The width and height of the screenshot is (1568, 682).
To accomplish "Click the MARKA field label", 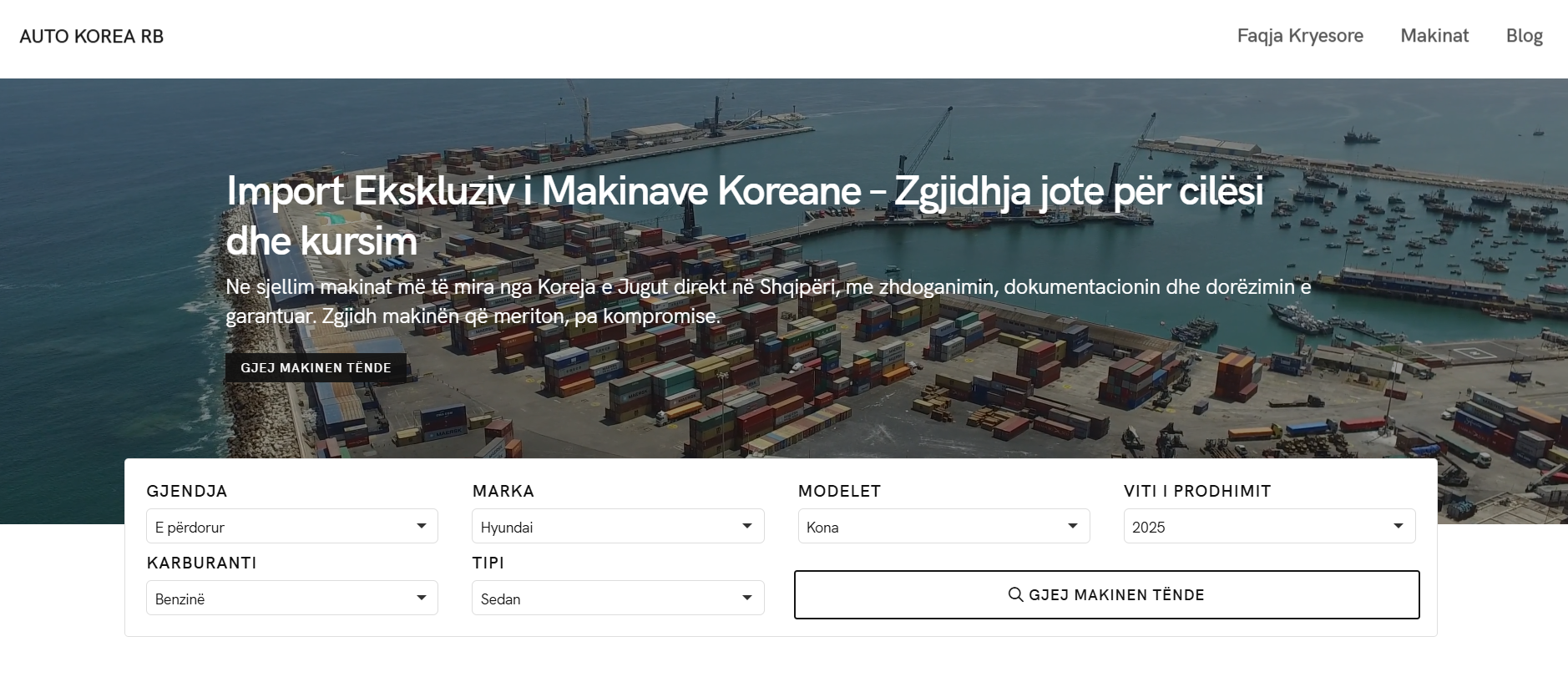I will [503, 491].
